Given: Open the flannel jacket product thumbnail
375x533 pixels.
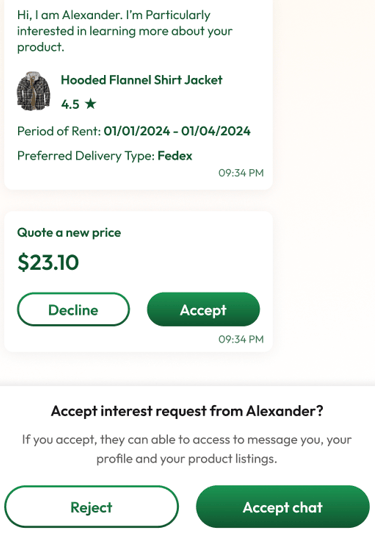Looking at the screenshot, I should tap(33, 91).
